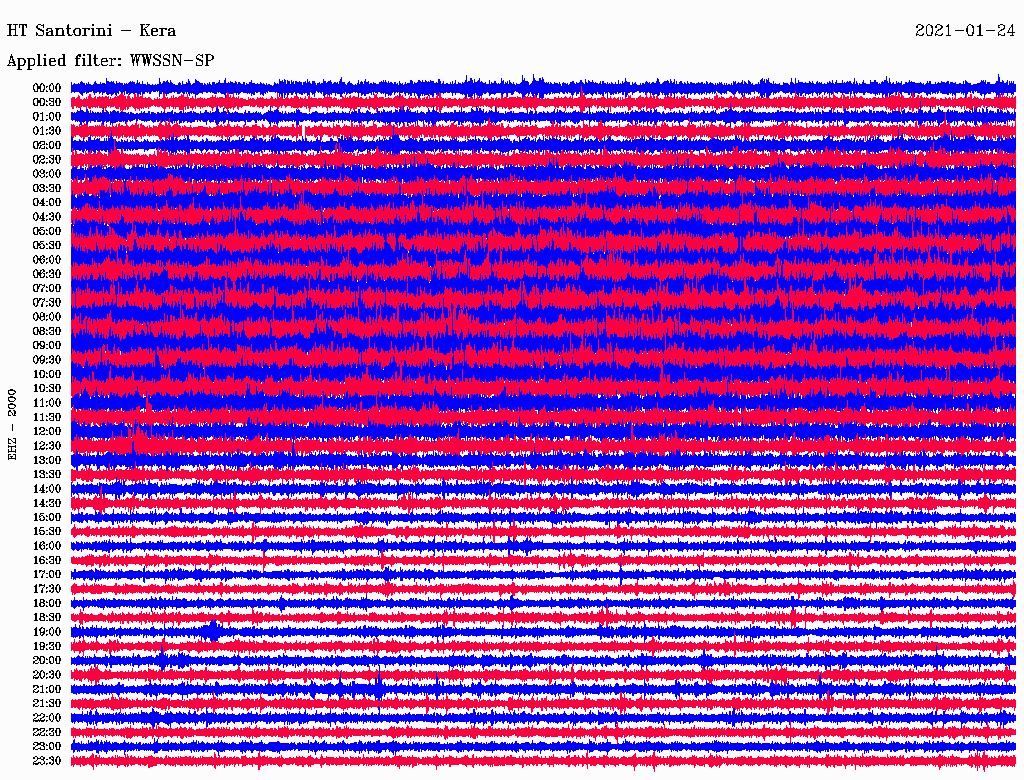Image resolution: width=1024 pixels, height=780 pixels.
Task: Click the 04:00 time label
Action: (x=47, y=203)
